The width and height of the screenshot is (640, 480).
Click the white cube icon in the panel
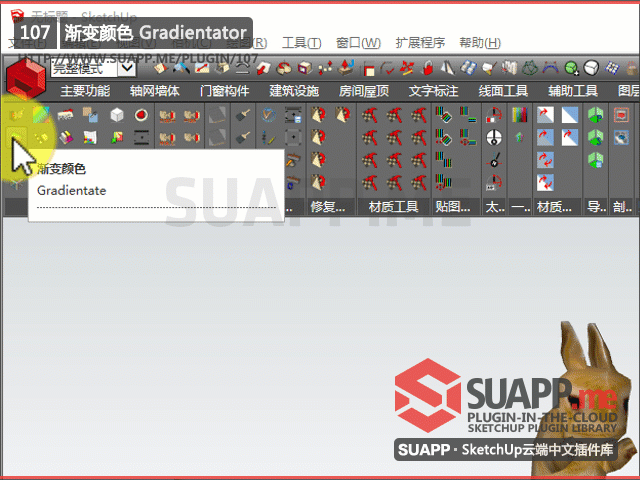117,115
